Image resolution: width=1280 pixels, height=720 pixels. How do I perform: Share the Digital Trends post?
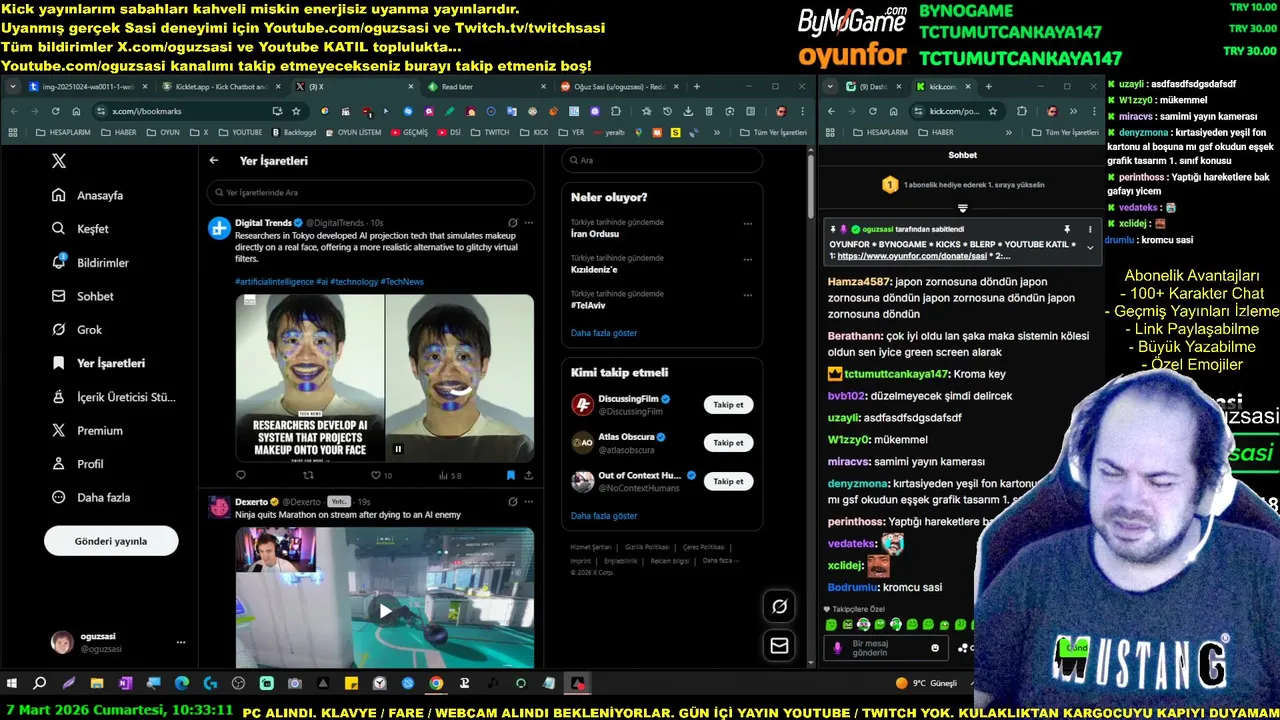tap(529, 475)
